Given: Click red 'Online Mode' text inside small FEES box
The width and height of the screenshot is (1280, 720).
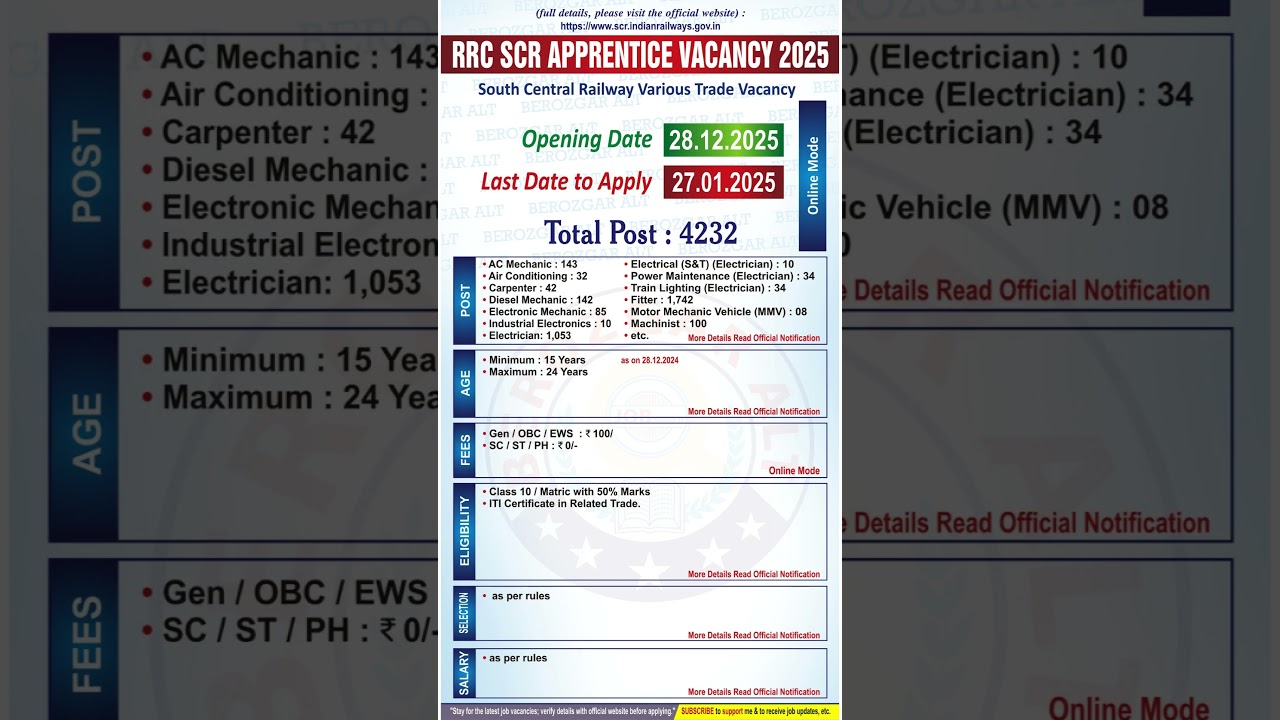Looking at the screenshot, I should (x=794, y=471).
